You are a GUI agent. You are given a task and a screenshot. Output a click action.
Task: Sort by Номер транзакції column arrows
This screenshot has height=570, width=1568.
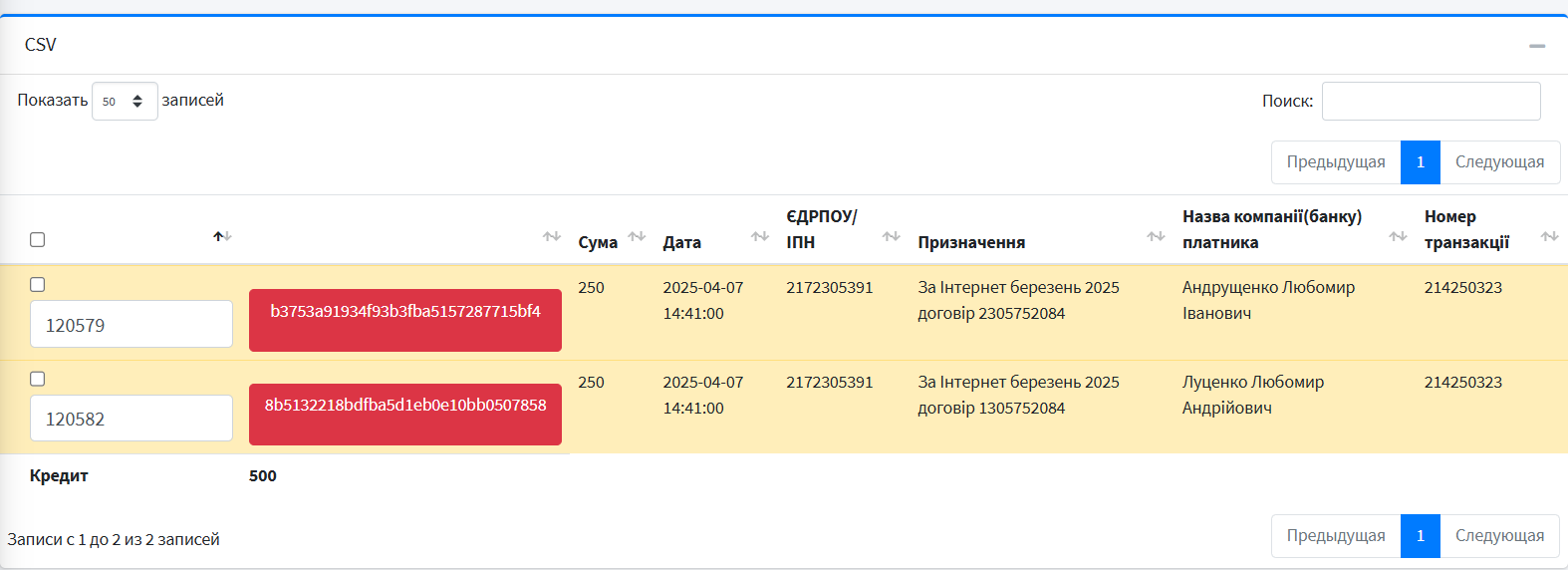tap(1549, 236)
